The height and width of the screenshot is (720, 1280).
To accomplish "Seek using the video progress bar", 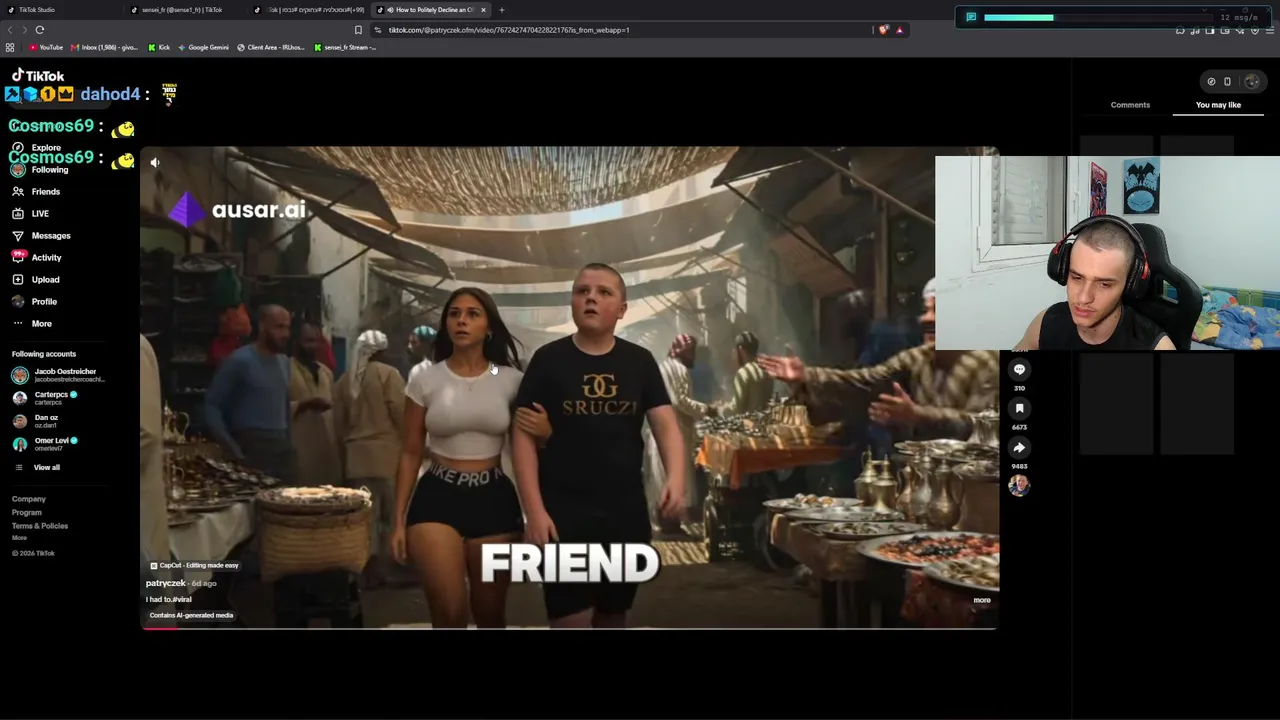I will [569, 628].
